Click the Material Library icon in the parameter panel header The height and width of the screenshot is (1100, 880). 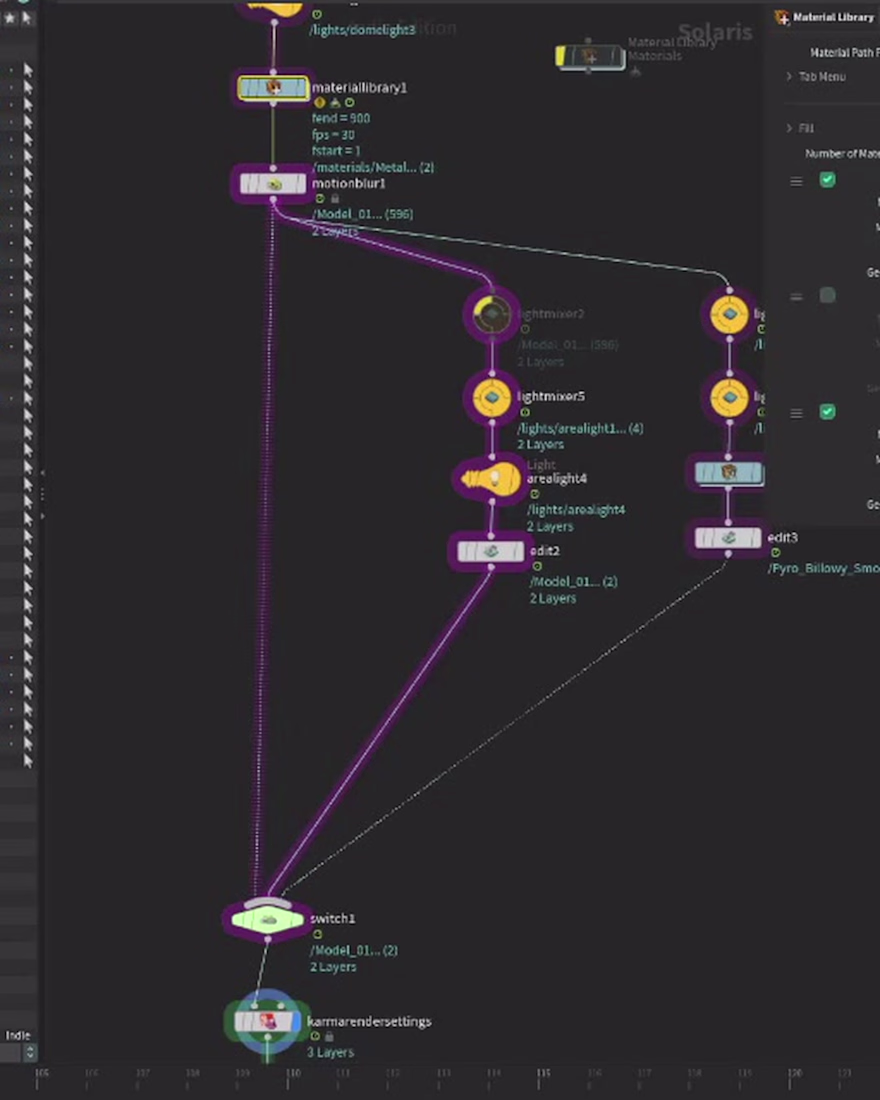pos(782,17)
